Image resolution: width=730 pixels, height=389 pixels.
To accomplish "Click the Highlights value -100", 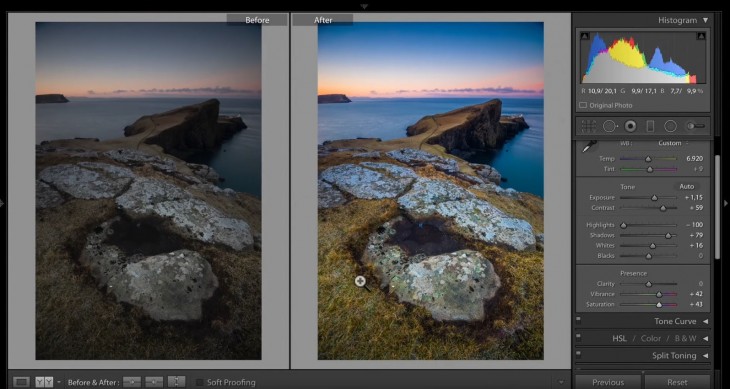I will 695,225.
